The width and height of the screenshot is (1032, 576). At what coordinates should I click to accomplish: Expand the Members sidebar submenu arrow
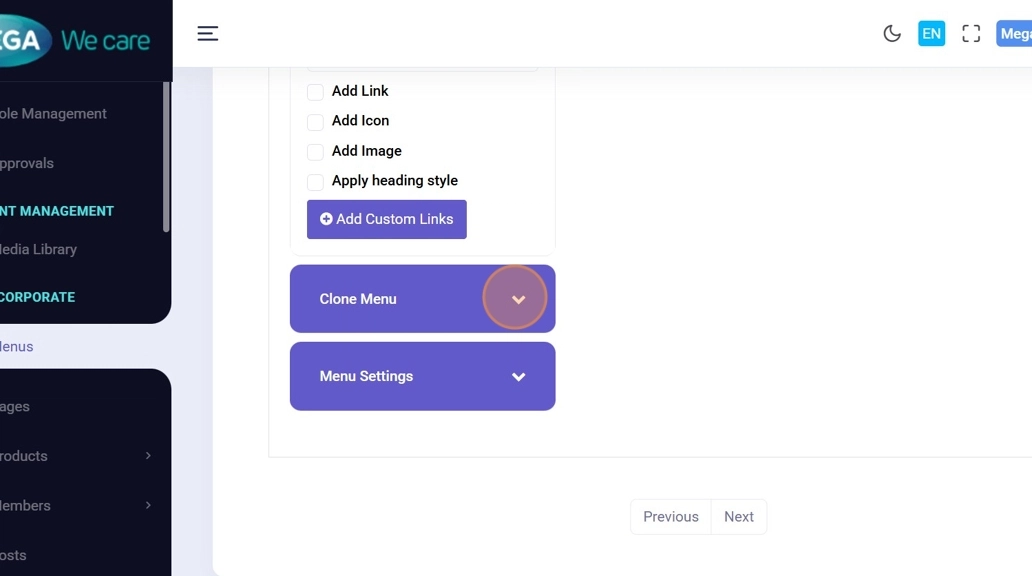coord(148,505)
